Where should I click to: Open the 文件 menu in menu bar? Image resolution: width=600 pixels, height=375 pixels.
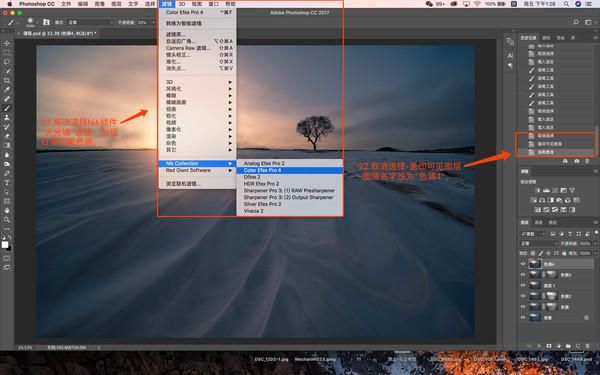66,4
